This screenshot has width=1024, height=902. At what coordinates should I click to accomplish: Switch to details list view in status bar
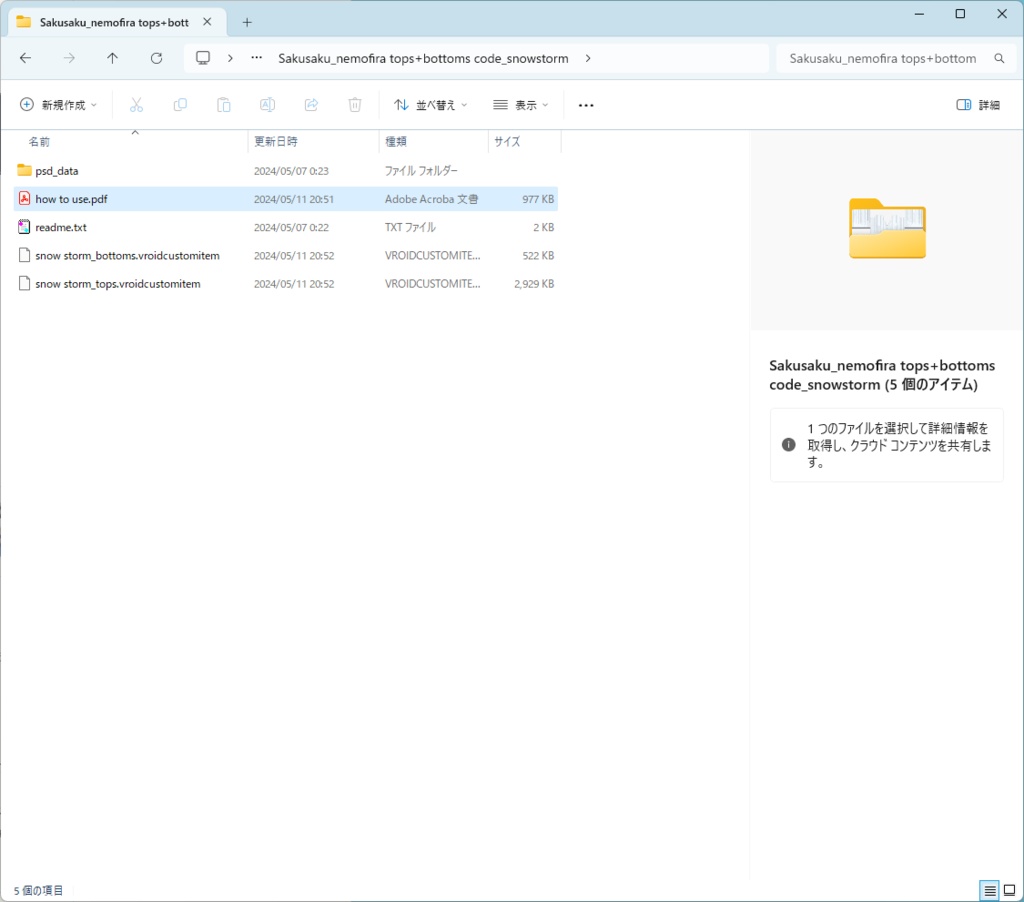pyautogui.click(x=989, y=890)
